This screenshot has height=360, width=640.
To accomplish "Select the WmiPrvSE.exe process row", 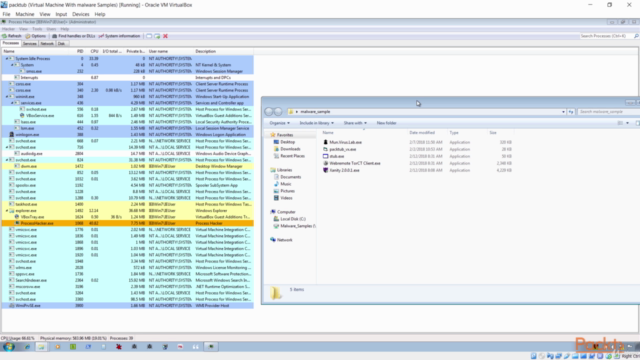I will [x=127, y=305].
